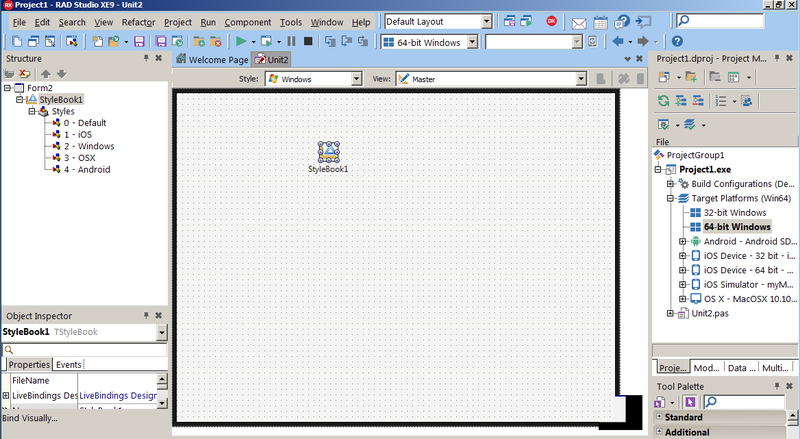800x439 pixels.
Task: Click the Delete Item icon in Structure toolbar
Action: tap(24, 74)
